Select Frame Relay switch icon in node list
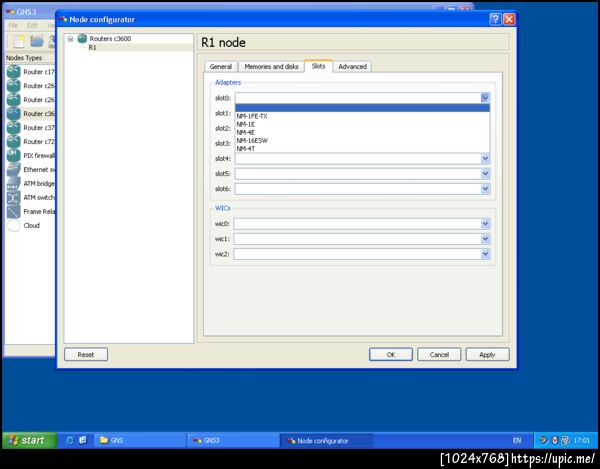Screen dimensions: 600x469 point(13,212)
